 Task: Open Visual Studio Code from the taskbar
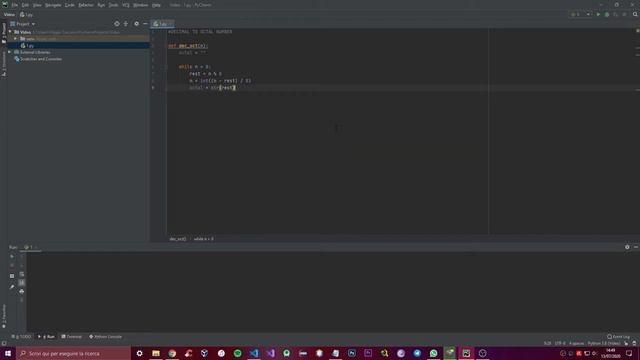254,353
